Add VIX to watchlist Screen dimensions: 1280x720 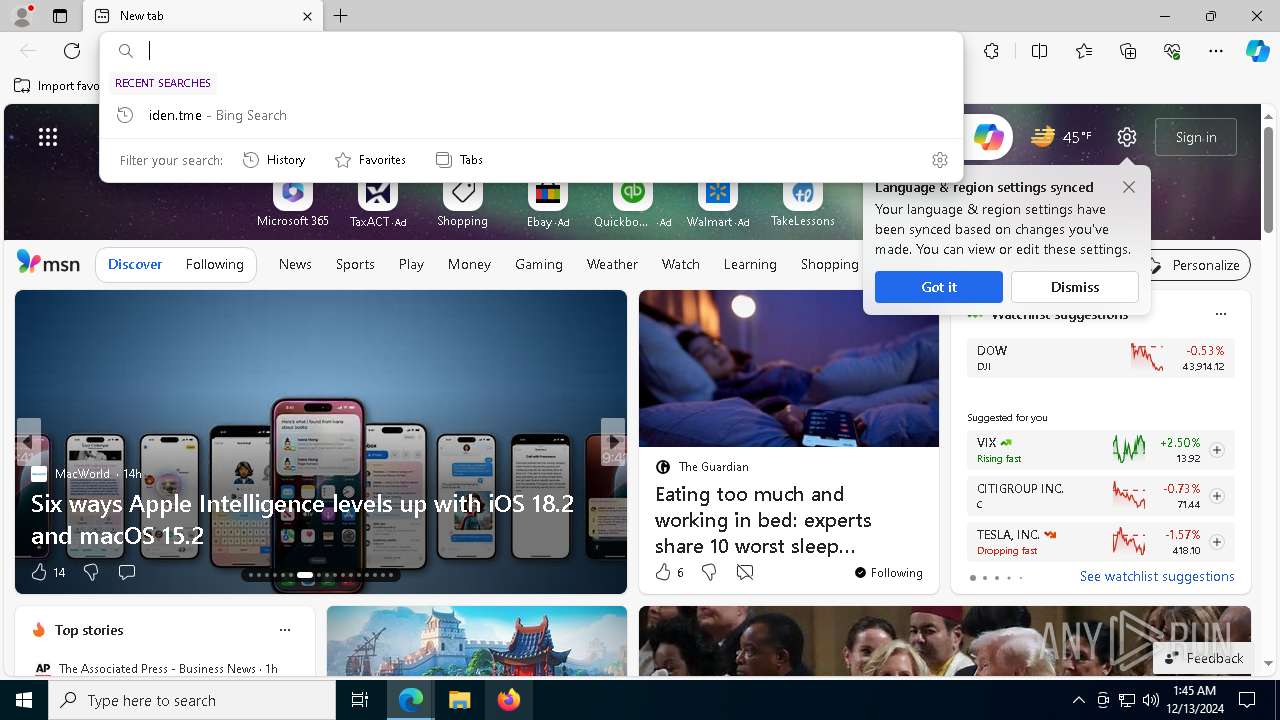[1217, 450]
